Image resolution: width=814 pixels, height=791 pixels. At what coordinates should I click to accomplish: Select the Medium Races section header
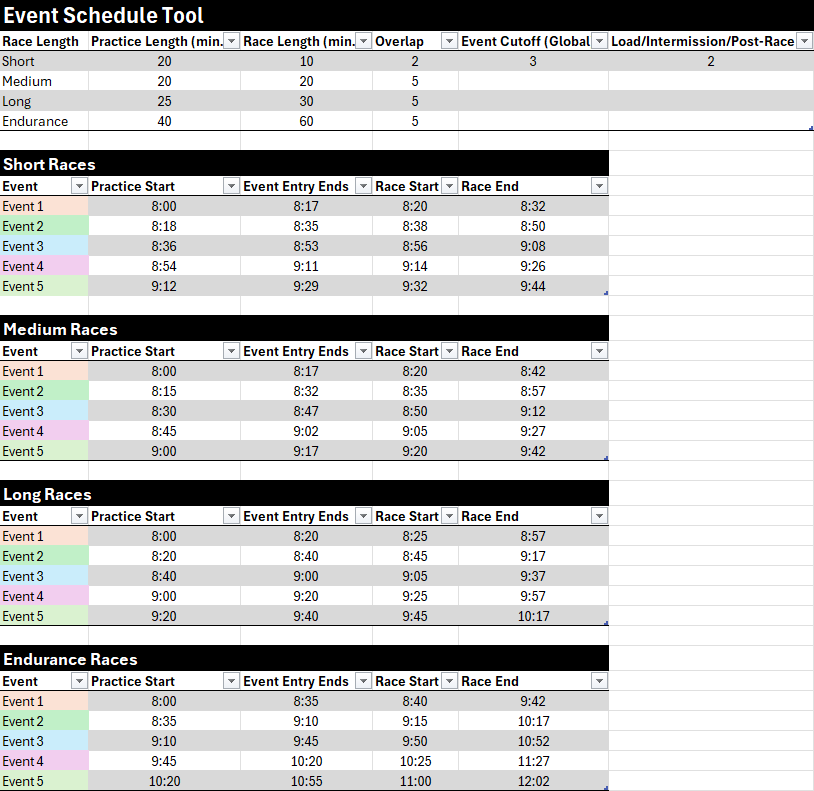click(x=304, y=329)
